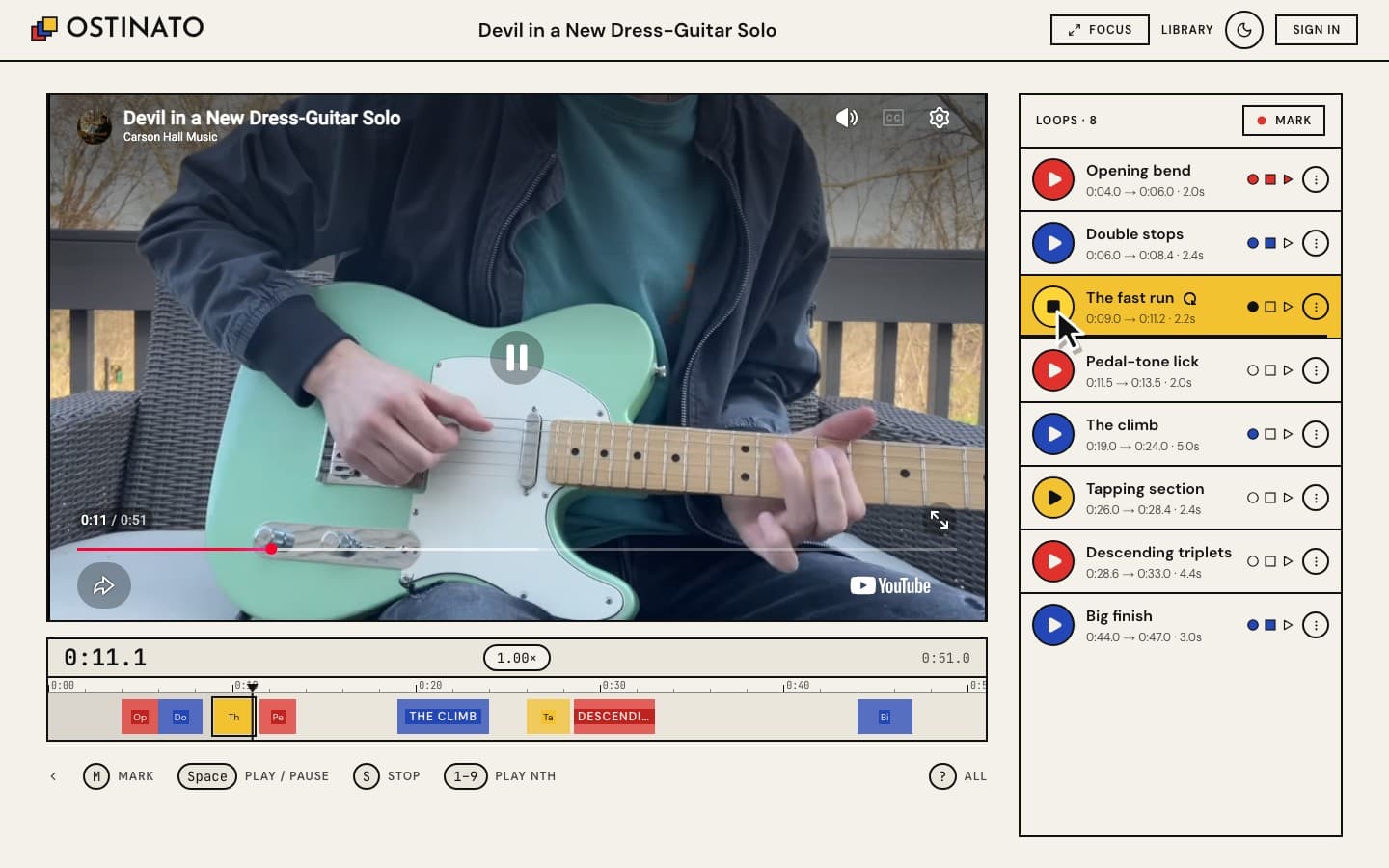Click the YouTube red progress scrubber
This screenshot has height=868, width=1389.
(x=272, y=549)
